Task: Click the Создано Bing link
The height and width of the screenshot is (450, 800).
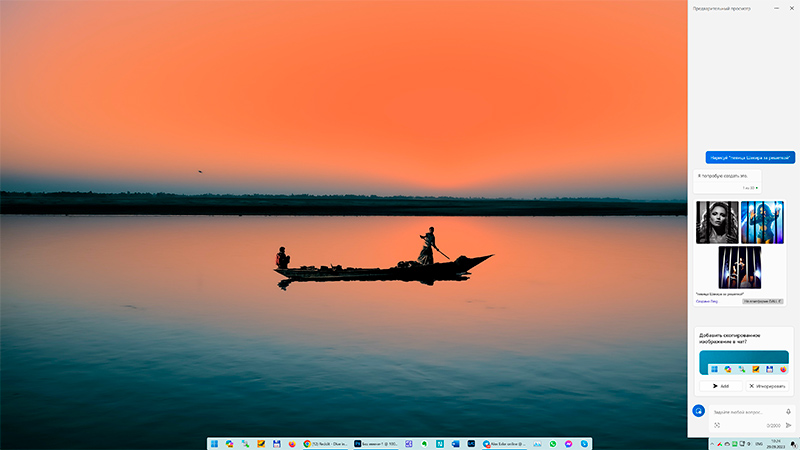Action: click(x=708, y=300)
